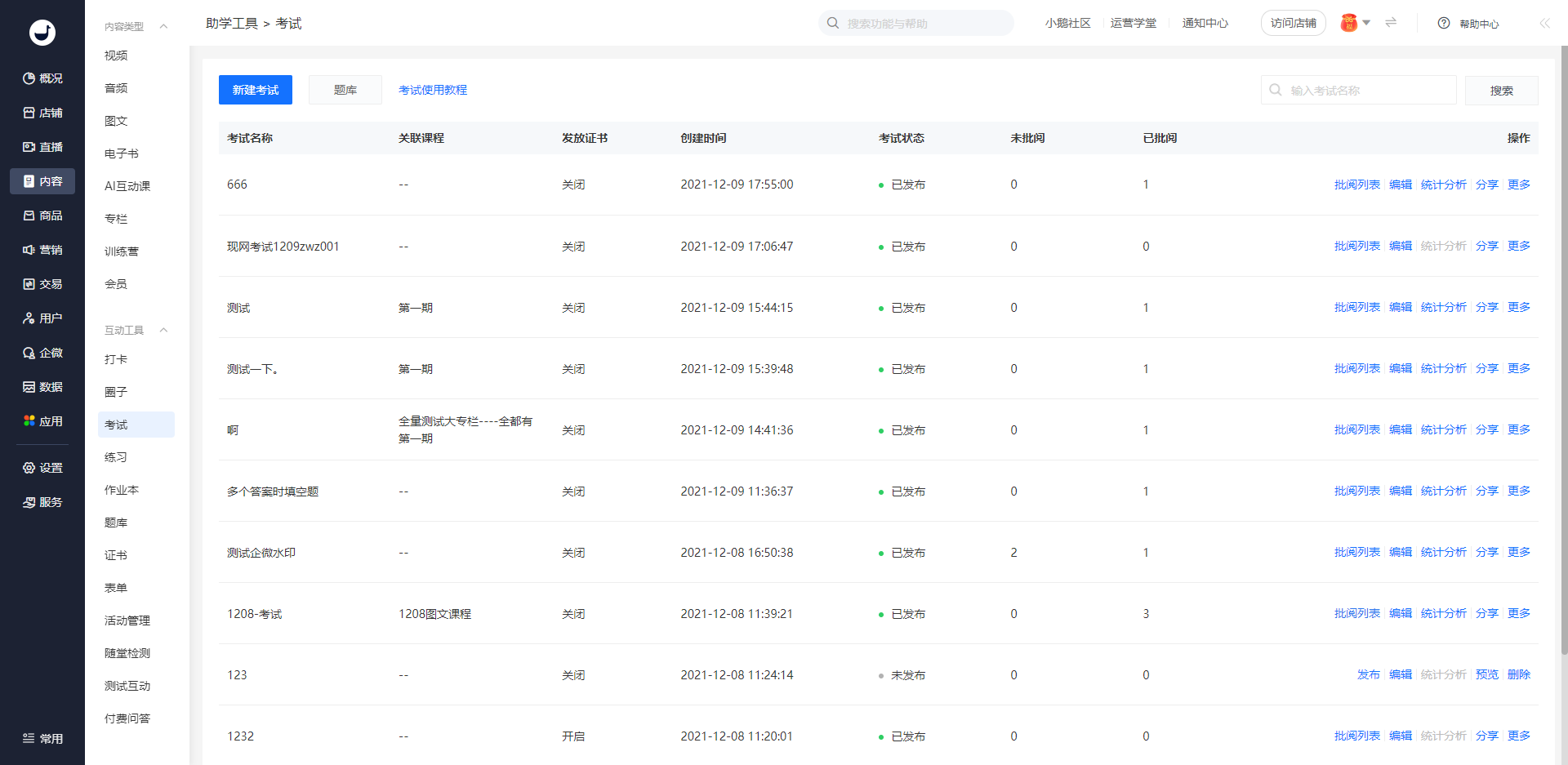
Task: Open 统计分析 for 测试一下。
Action: point(1444,368)
